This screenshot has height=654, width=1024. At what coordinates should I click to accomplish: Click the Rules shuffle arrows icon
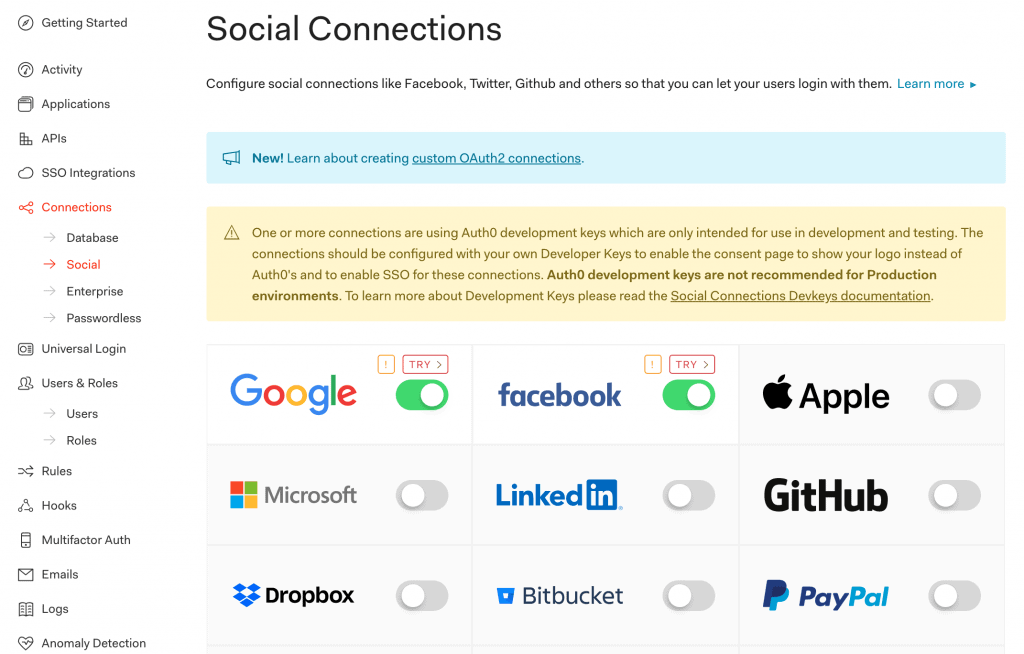click(x=26, y=471)
